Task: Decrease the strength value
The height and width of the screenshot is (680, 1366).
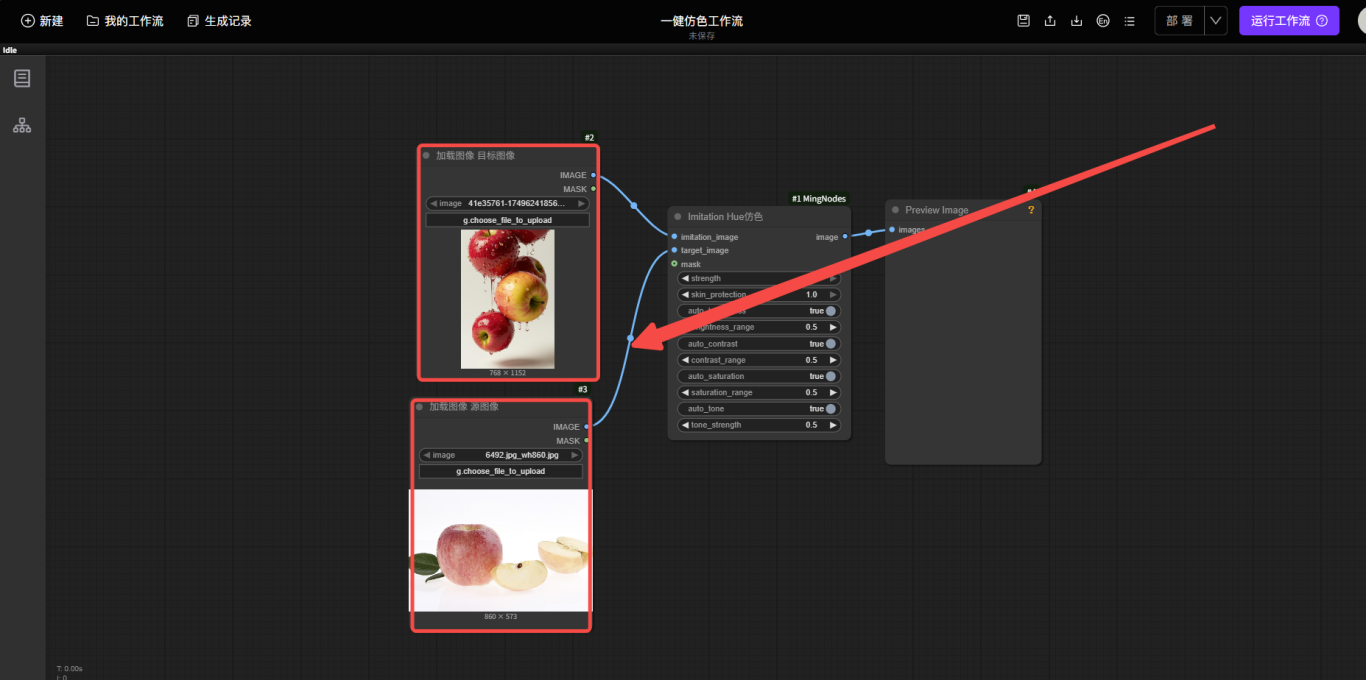Action: 685,279
